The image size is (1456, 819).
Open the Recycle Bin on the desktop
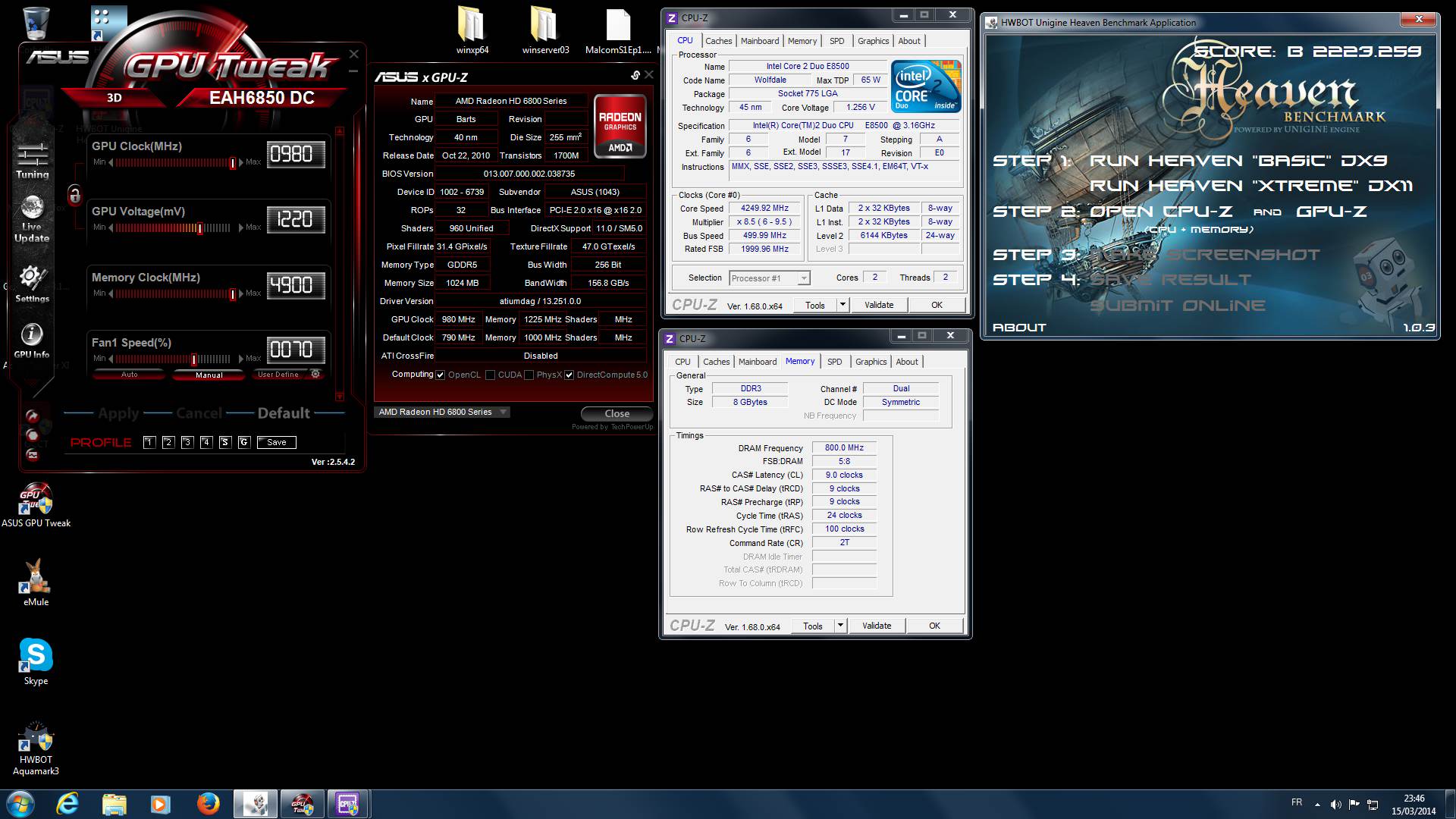pyautogui.click(x=36, y=23)
